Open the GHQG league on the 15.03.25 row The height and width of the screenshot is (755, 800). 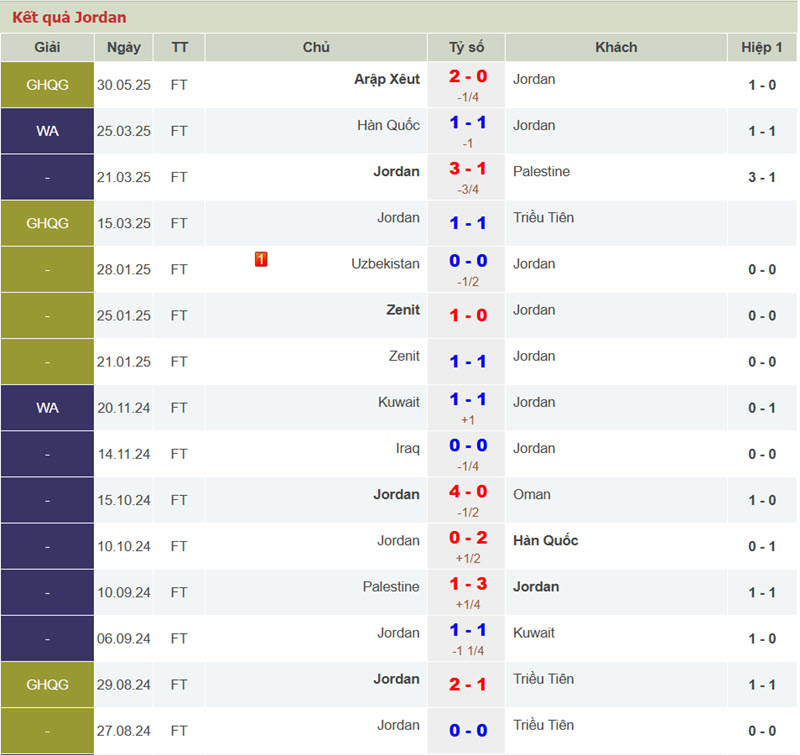pyautogui.click(x=47, y=223)
